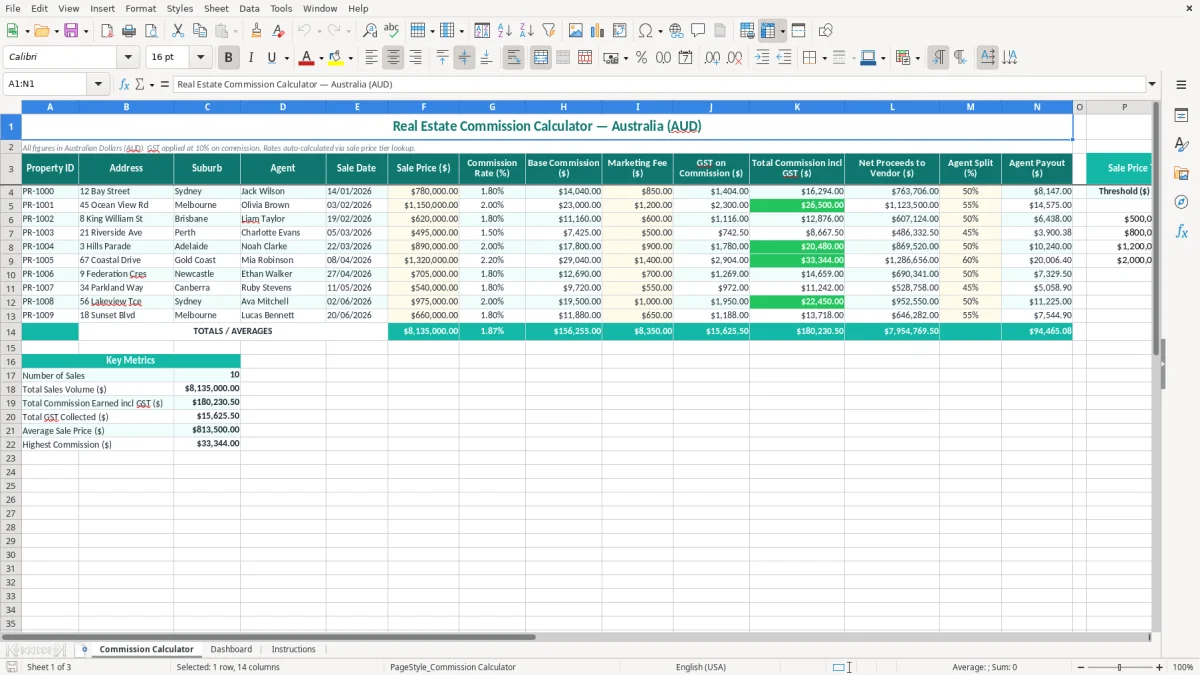The height and width of the screenshot is (675, 1200).
Task: Click the Copy icon
Action: [200, 31]
